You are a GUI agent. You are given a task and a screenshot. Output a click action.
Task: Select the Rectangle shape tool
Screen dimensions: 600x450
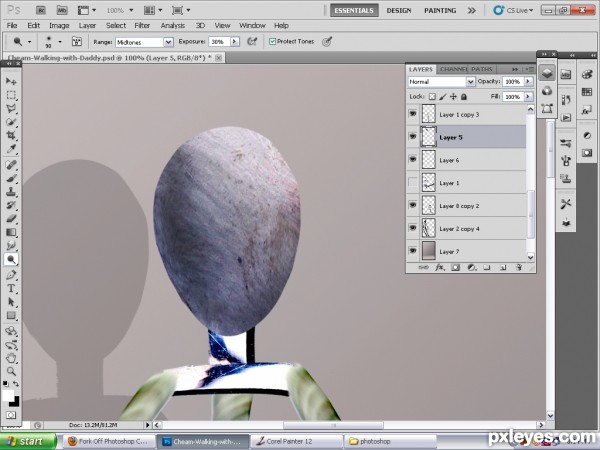point(11,316)
